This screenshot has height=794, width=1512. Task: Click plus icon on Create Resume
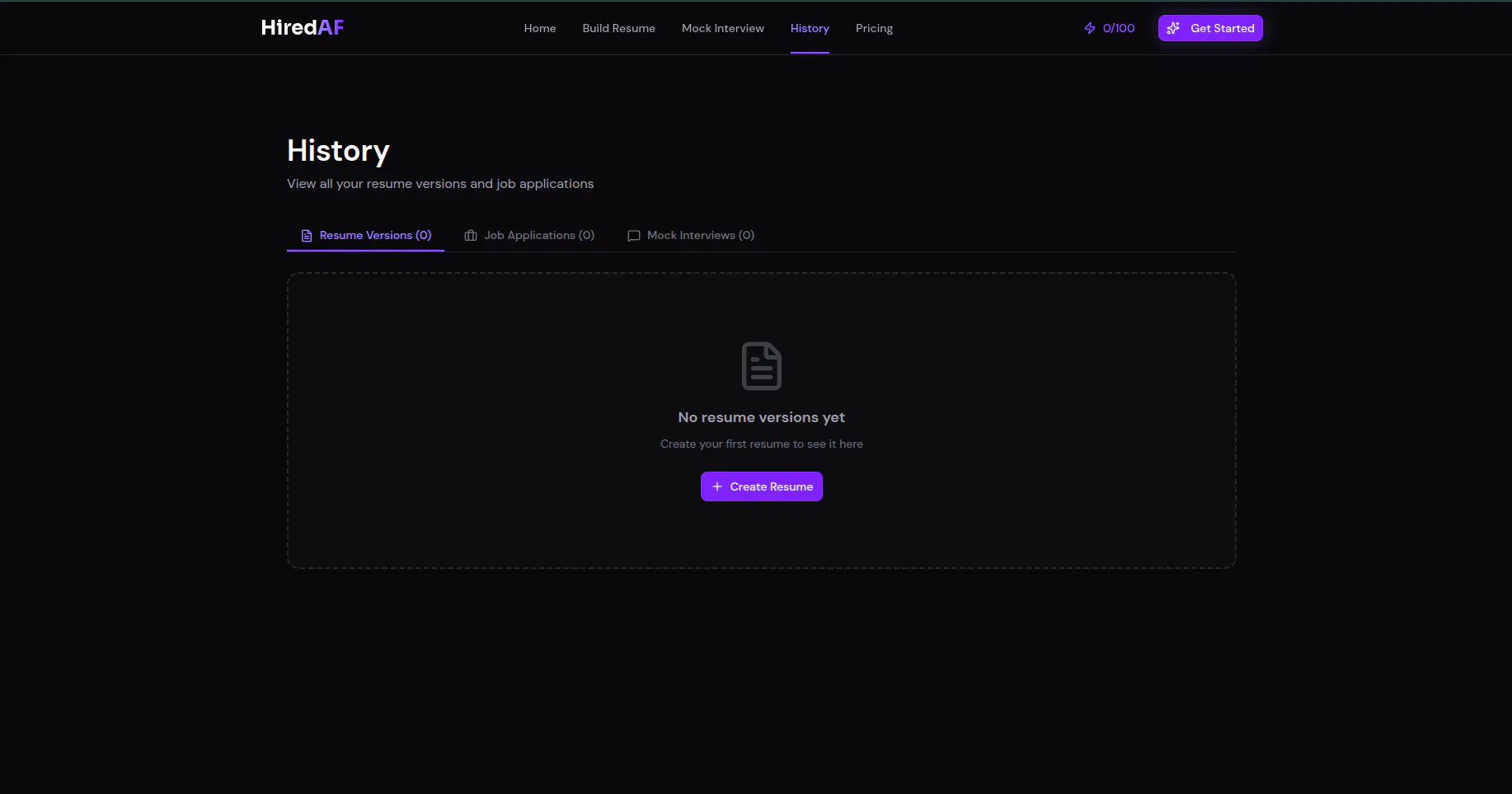coord(717,486)
